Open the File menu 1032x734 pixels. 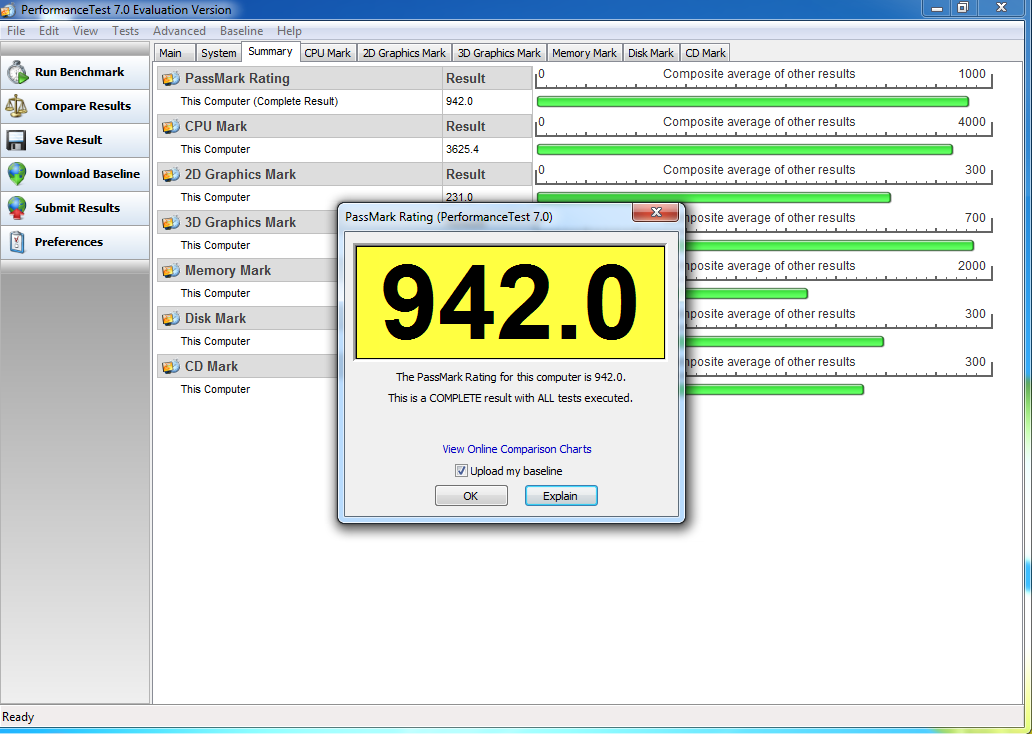tap(16, 31)
